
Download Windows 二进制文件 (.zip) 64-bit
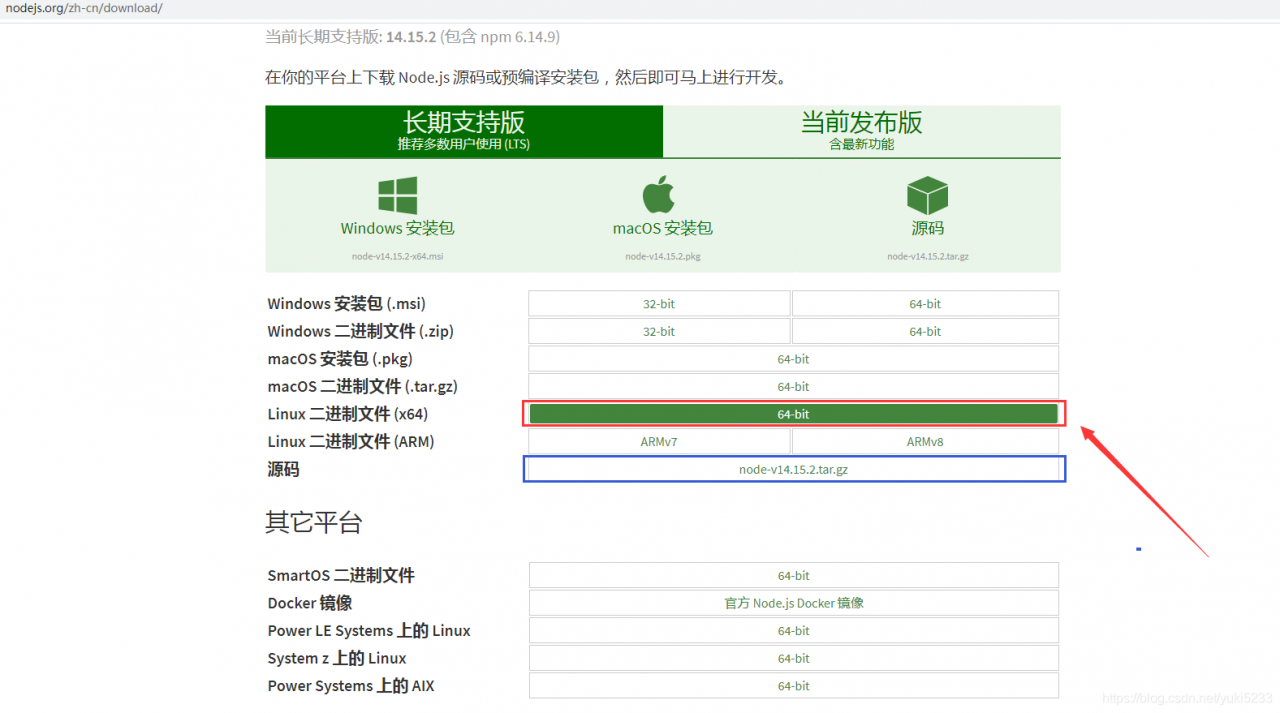(925, 331)
